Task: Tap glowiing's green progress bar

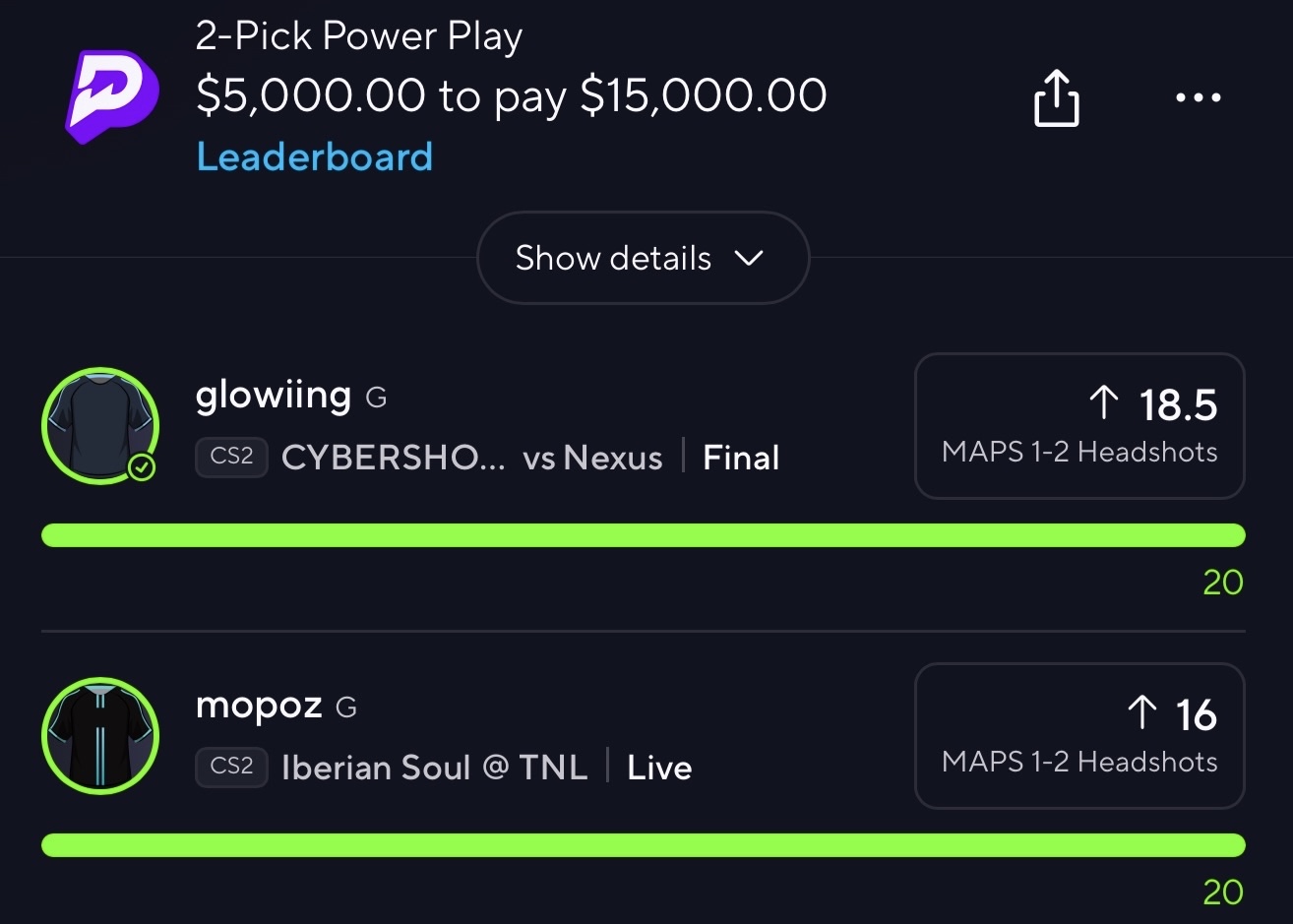Action: click(x=644, y=535)
